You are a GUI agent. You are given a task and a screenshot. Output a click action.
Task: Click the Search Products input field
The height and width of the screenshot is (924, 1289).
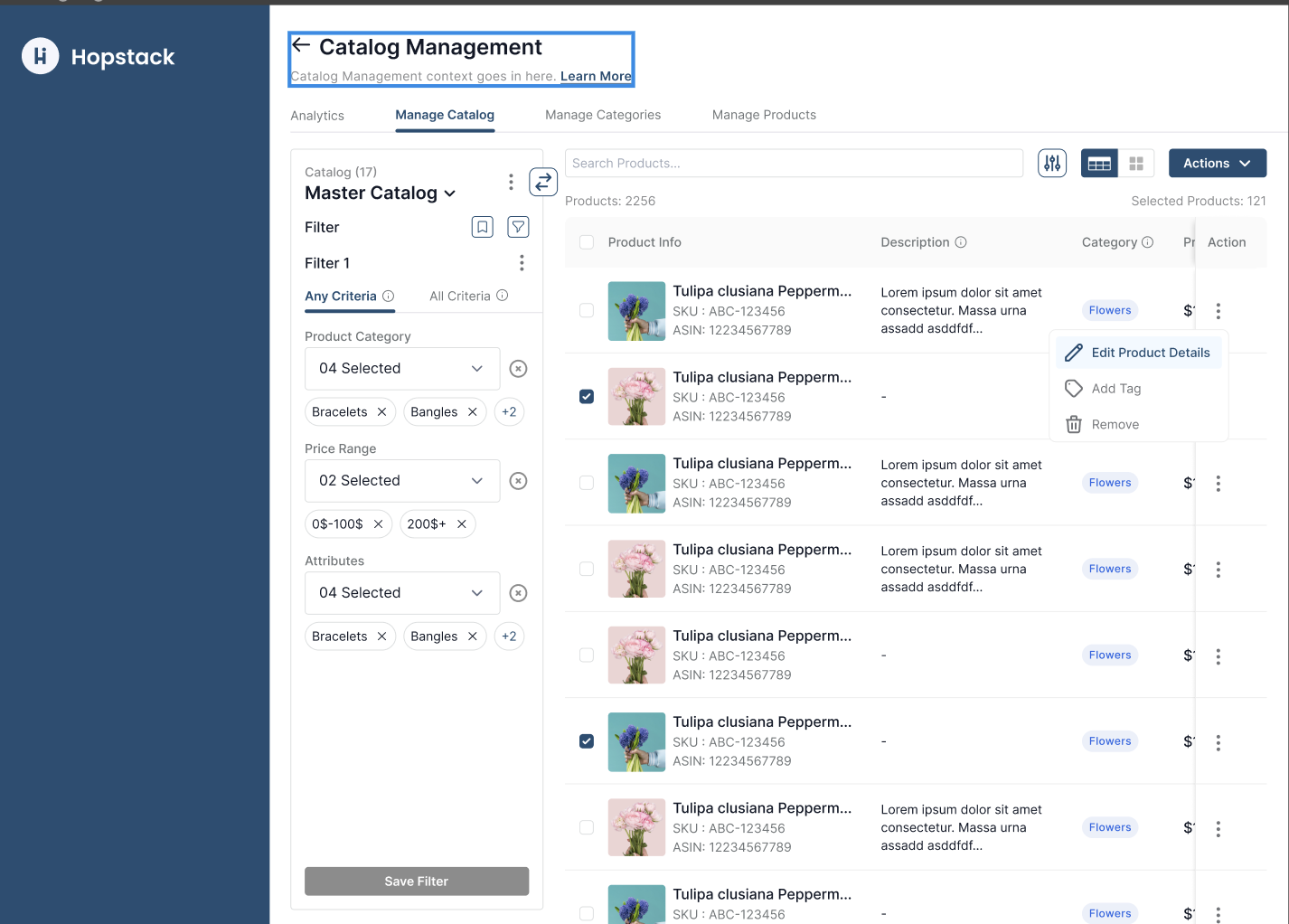point(794,164)
